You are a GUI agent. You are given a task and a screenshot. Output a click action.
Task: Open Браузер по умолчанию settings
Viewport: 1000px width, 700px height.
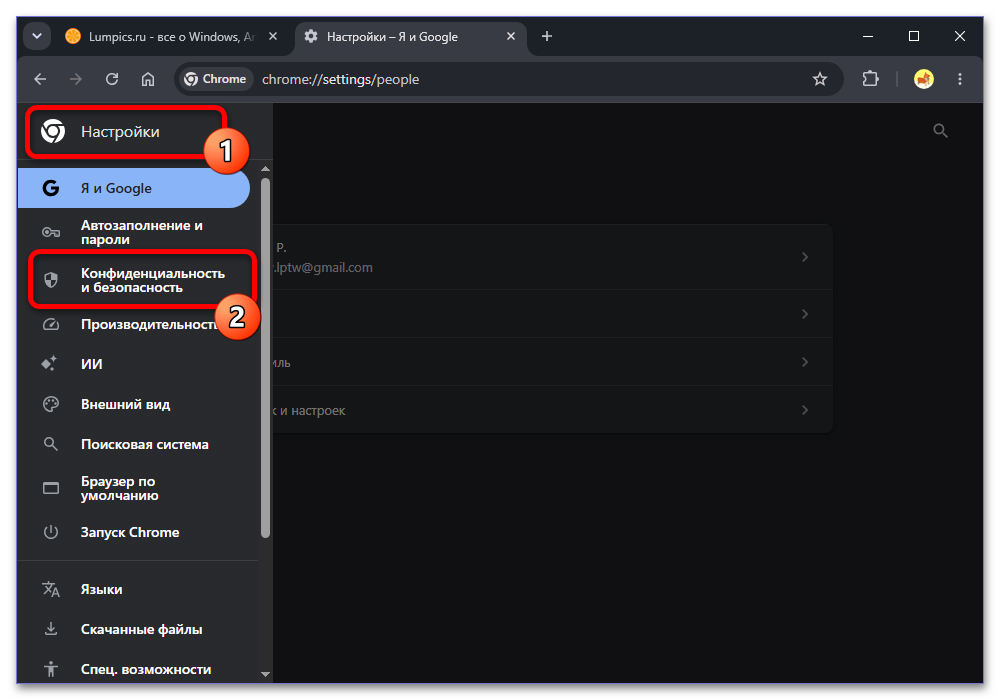[x=133, y=488]
